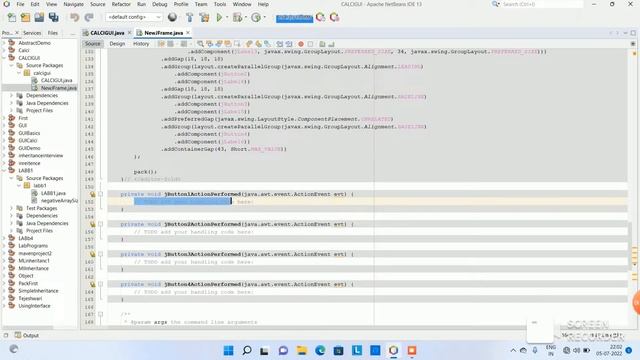Collapse the jButton4ActionPerformed code fold
The width and height of the screenshot is (640, 360).
100,284
